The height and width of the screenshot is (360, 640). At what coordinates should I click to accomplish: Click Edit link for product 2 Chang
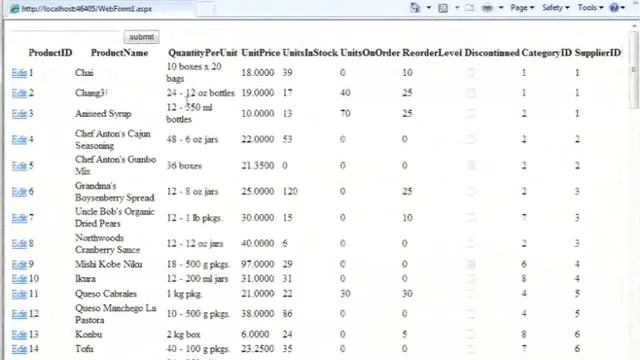(19, 93)
